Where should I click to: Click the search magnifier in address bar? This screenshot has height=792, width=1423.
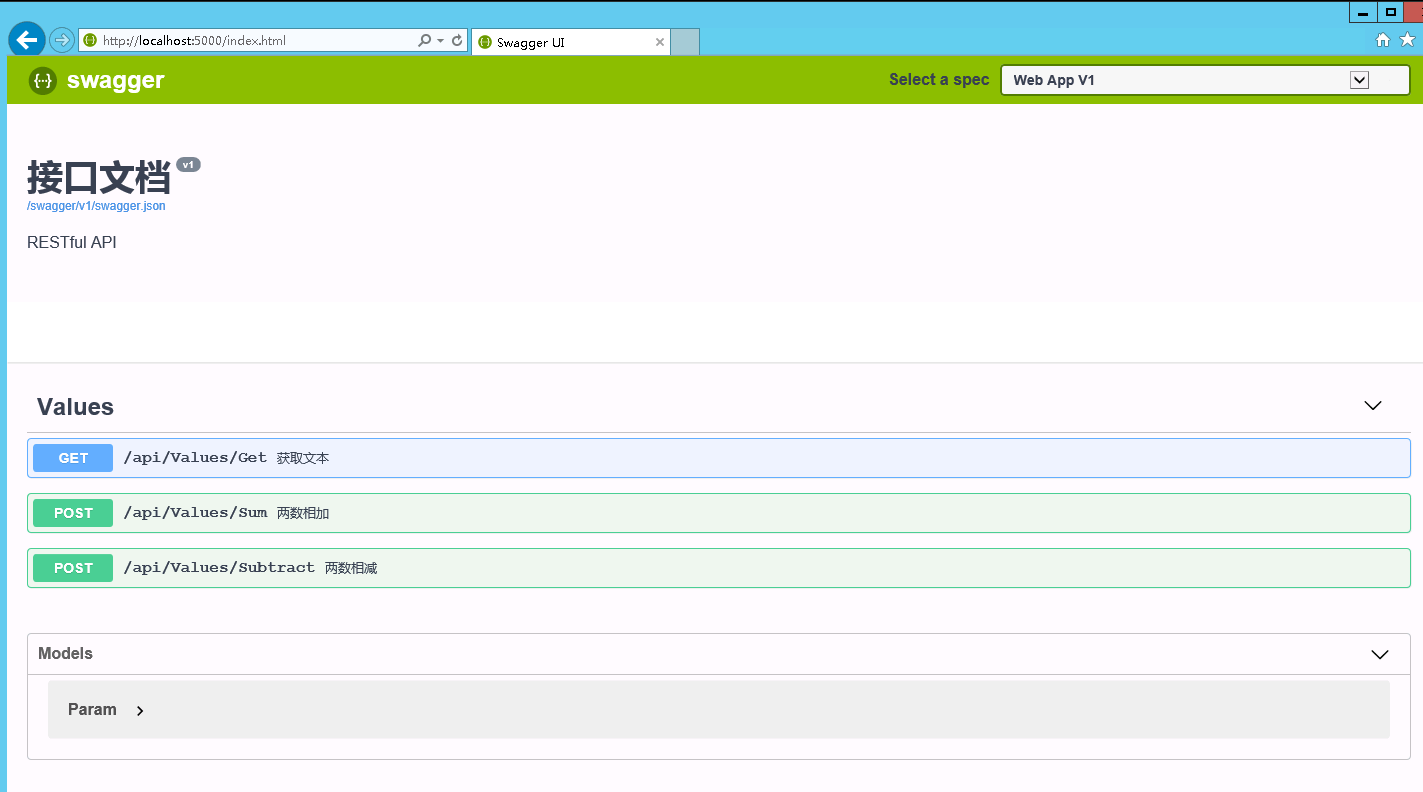click(424, 40)
